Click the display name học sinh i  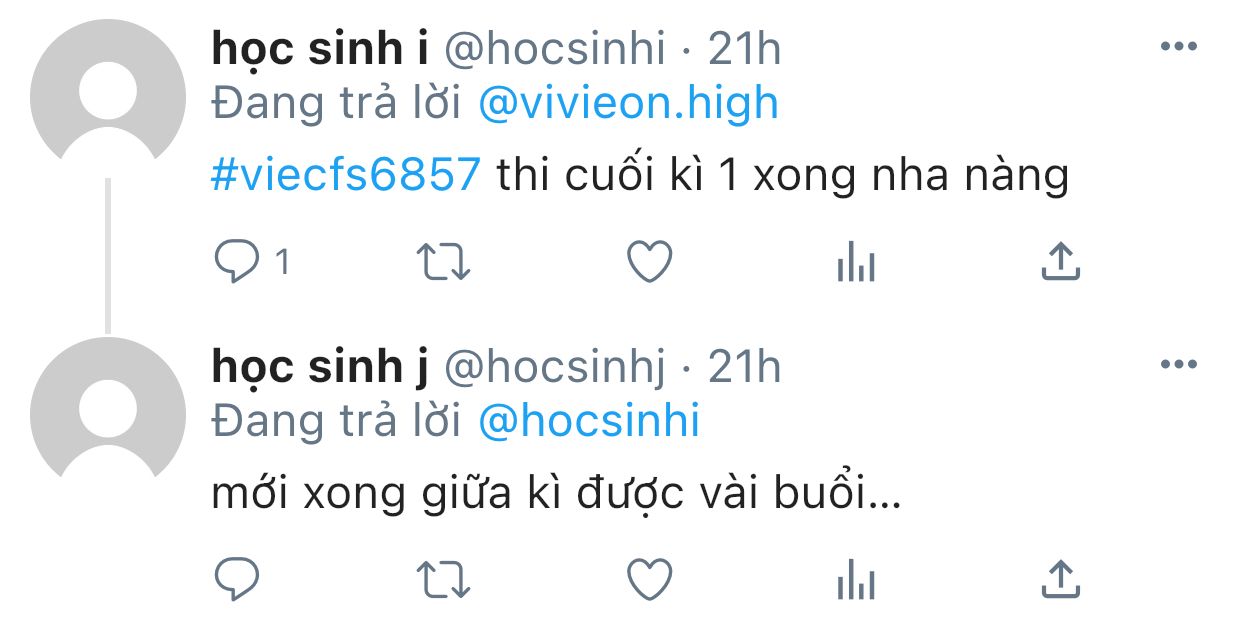click(320, 50)
